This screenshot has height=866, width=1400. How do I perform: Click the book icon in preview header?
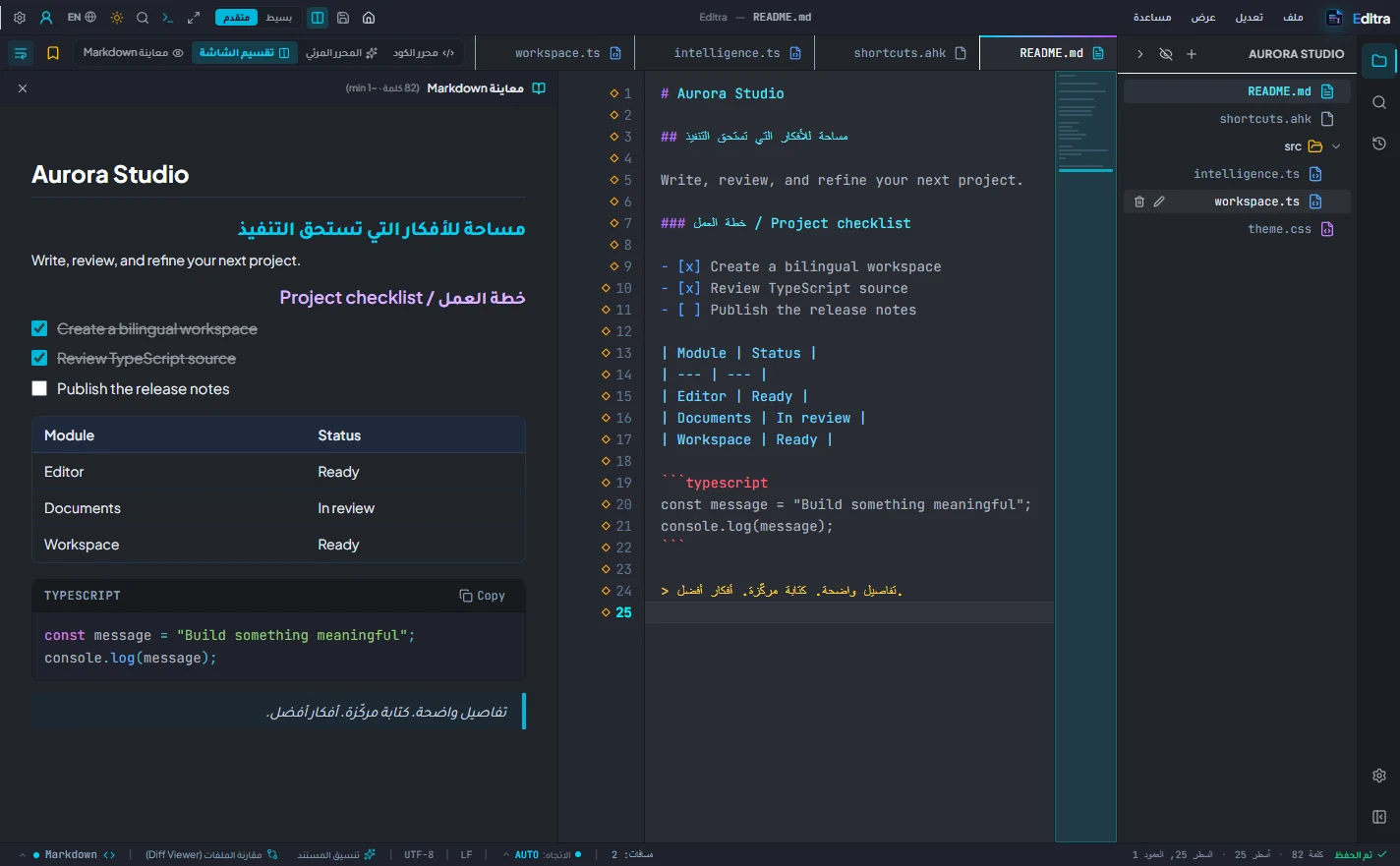click(x=539, y=88)
